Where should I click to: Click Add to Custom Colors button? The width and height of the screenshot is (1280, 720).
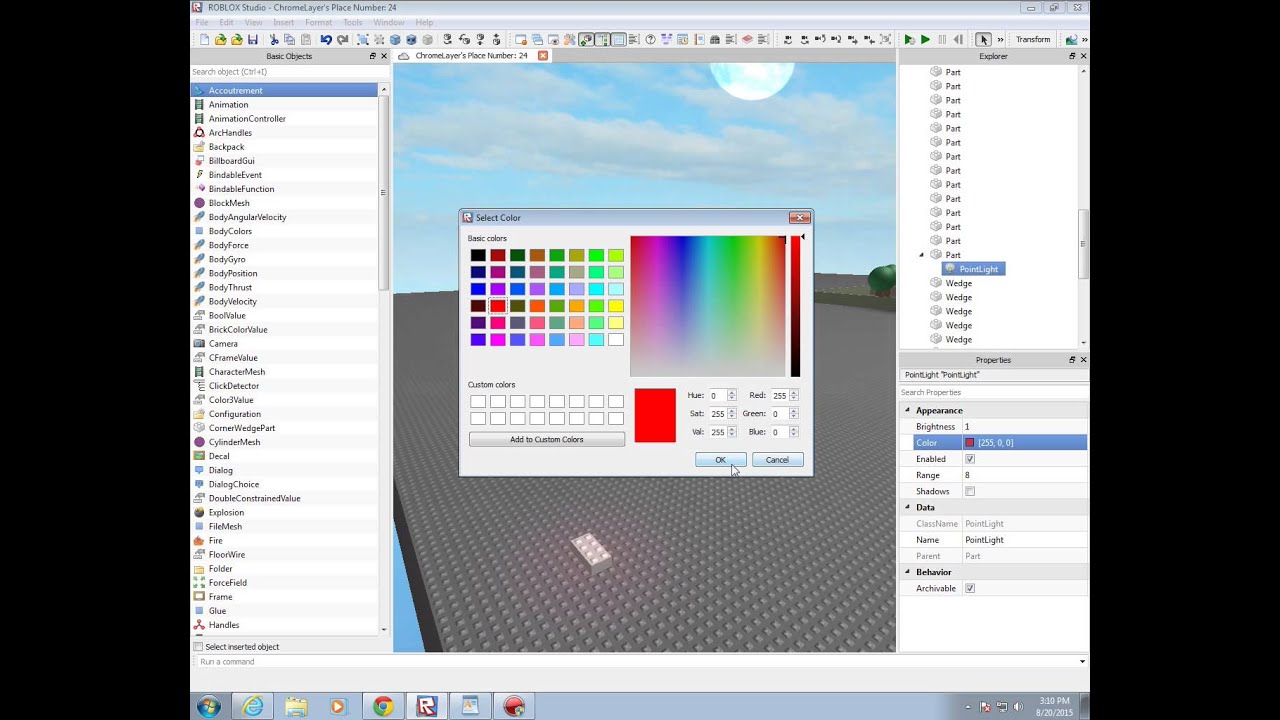click(547, 440)
